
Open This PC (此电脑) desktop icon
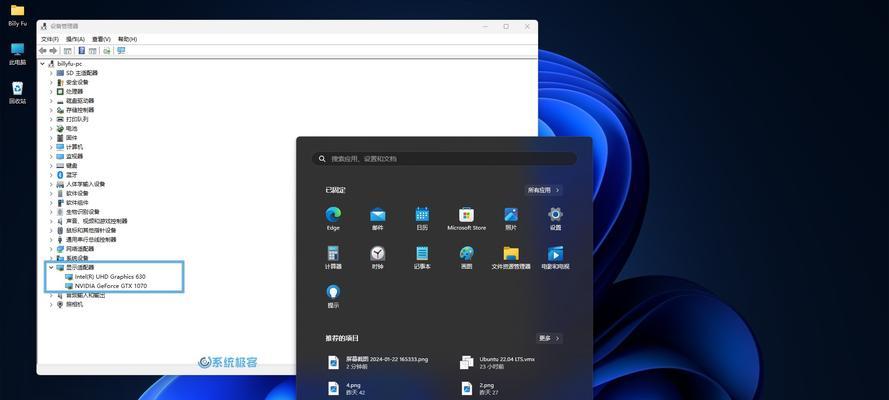coord(18,54)
